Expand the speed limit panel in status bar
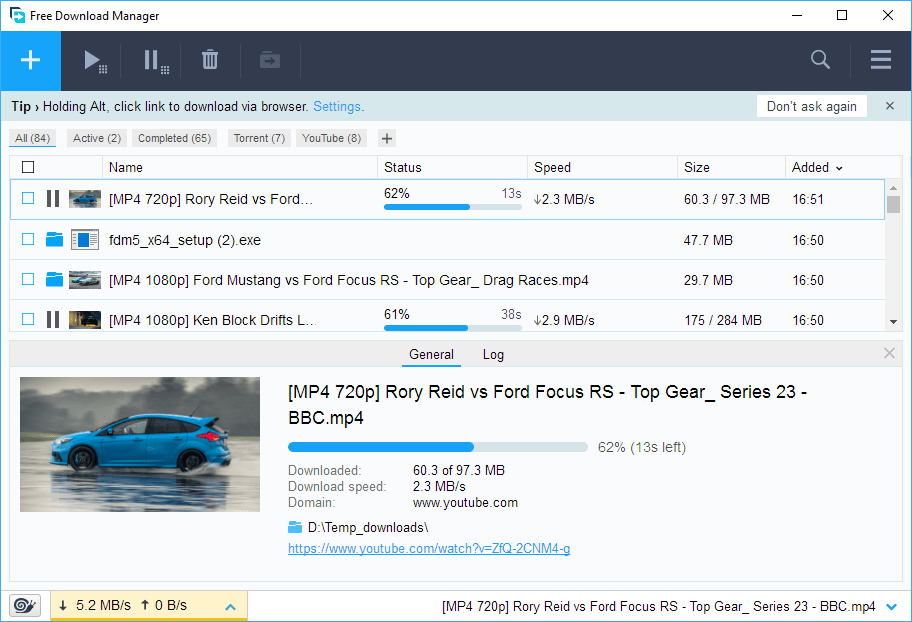Viewport: 912px width, 622px height. pyautogui.click(x=229, y=606)
